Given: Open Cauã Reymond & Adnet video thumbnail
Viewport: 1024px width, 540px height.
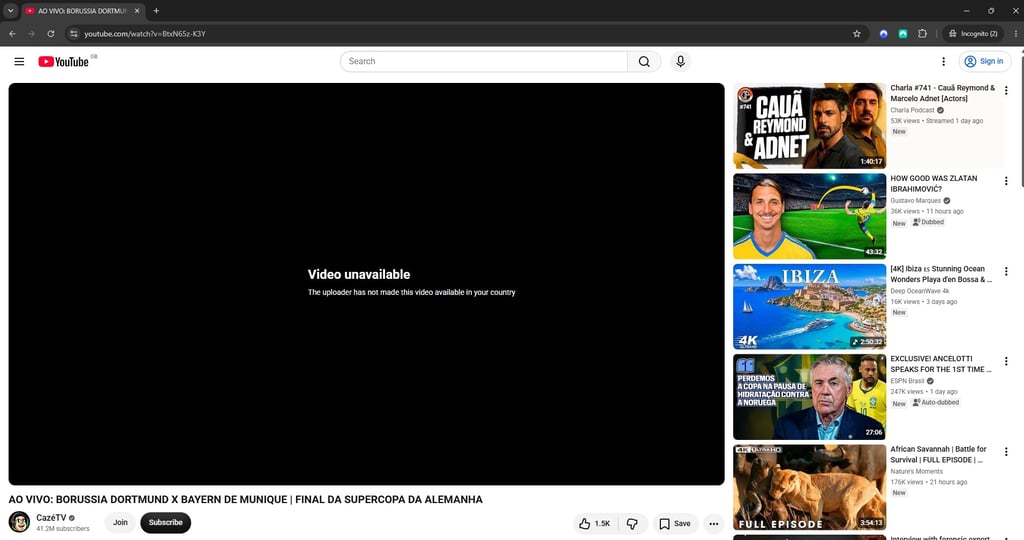Looking at the screenshot, I should (809, 125).
